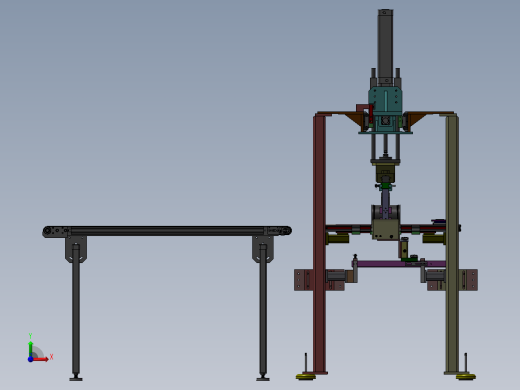Click the red X axis arrow of the orientation triad
The image size is (520, 390).
(40, 359)
